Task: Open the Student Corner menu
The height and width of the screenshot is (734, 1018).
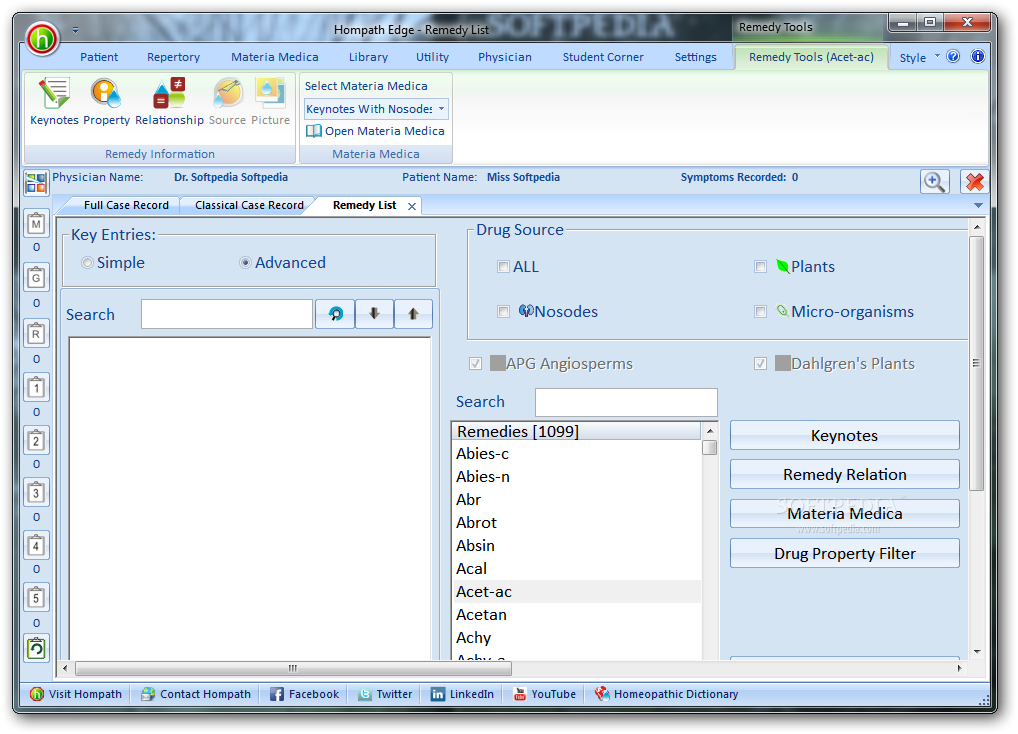Action: pyautogui.click(x=603, y=57)
